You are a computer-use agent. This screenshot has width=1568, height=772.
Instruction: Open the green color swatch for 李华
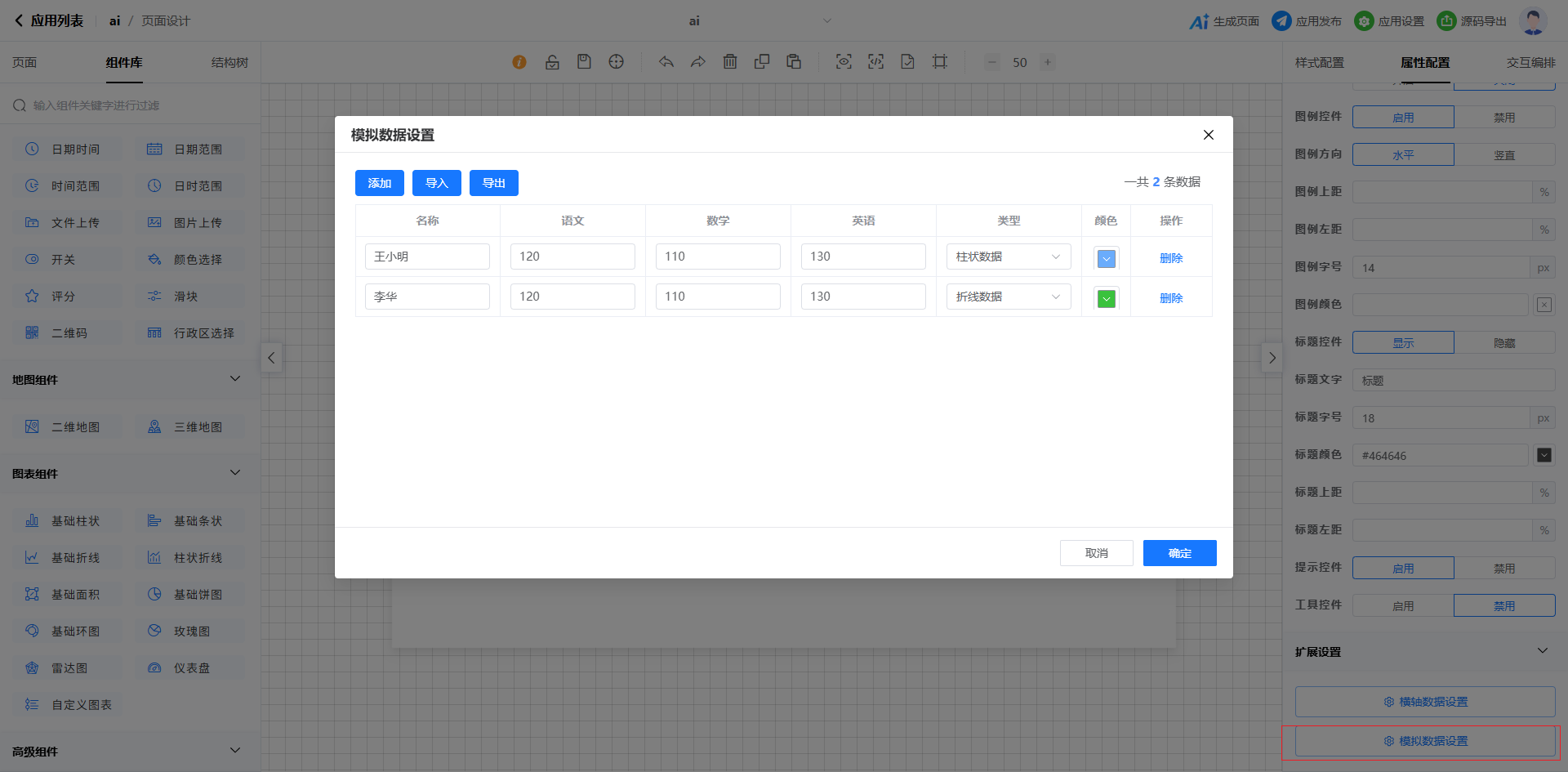[1107, 299]
